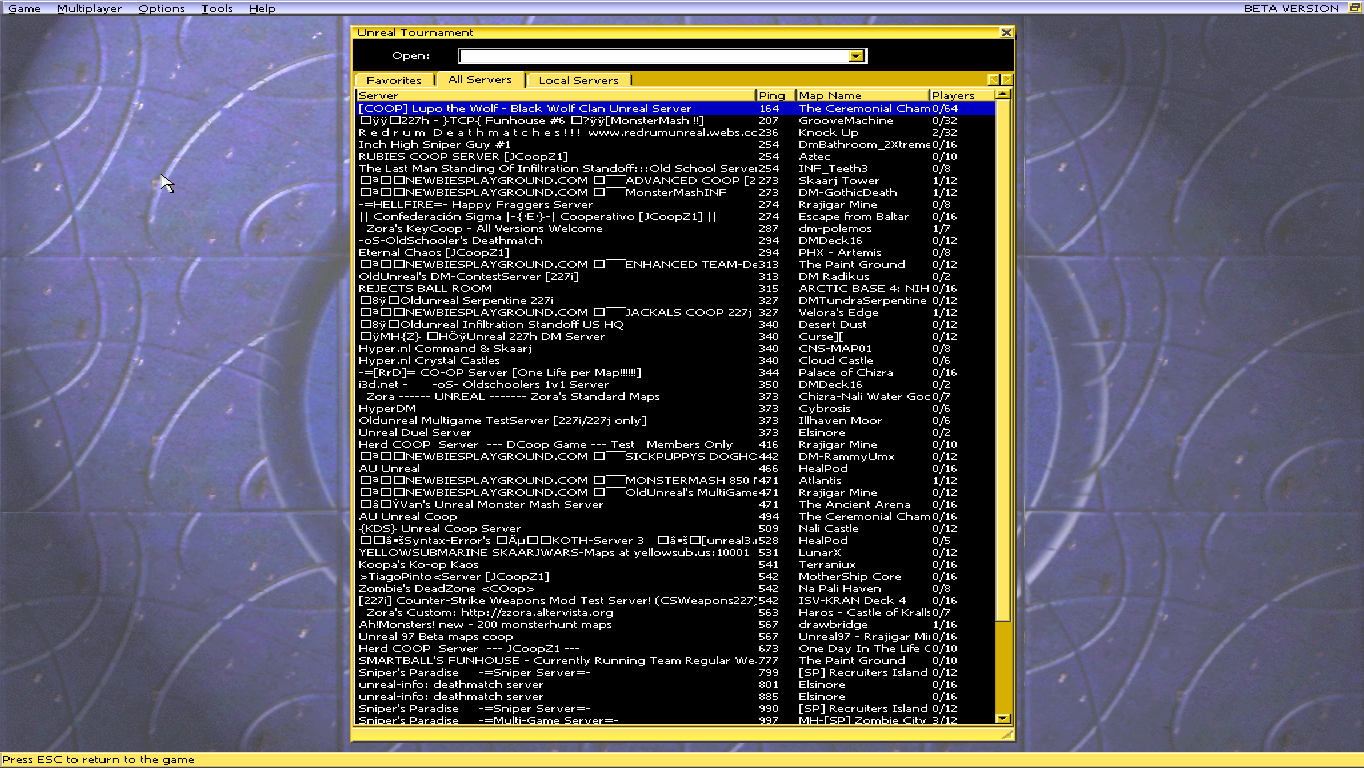Click into the Open address field
This screenshot has width=1364, height=768.
point(654,56)
